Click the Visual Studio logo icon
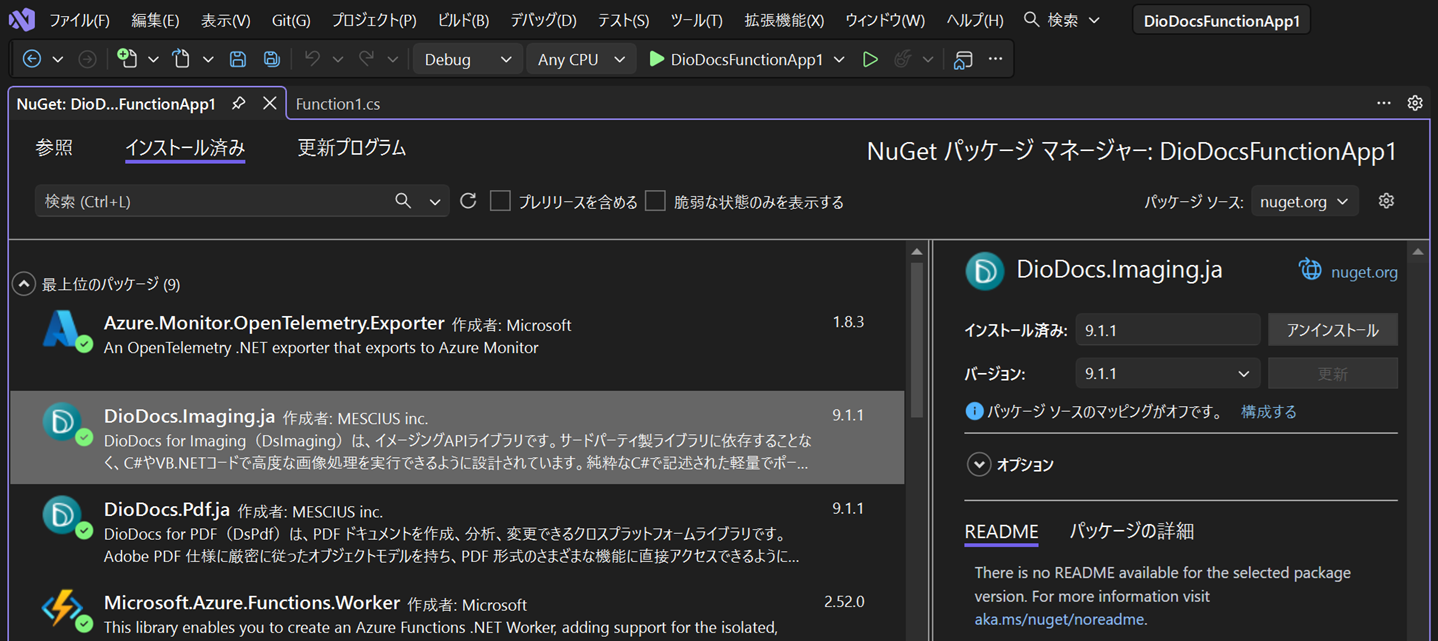 (21, 19)
